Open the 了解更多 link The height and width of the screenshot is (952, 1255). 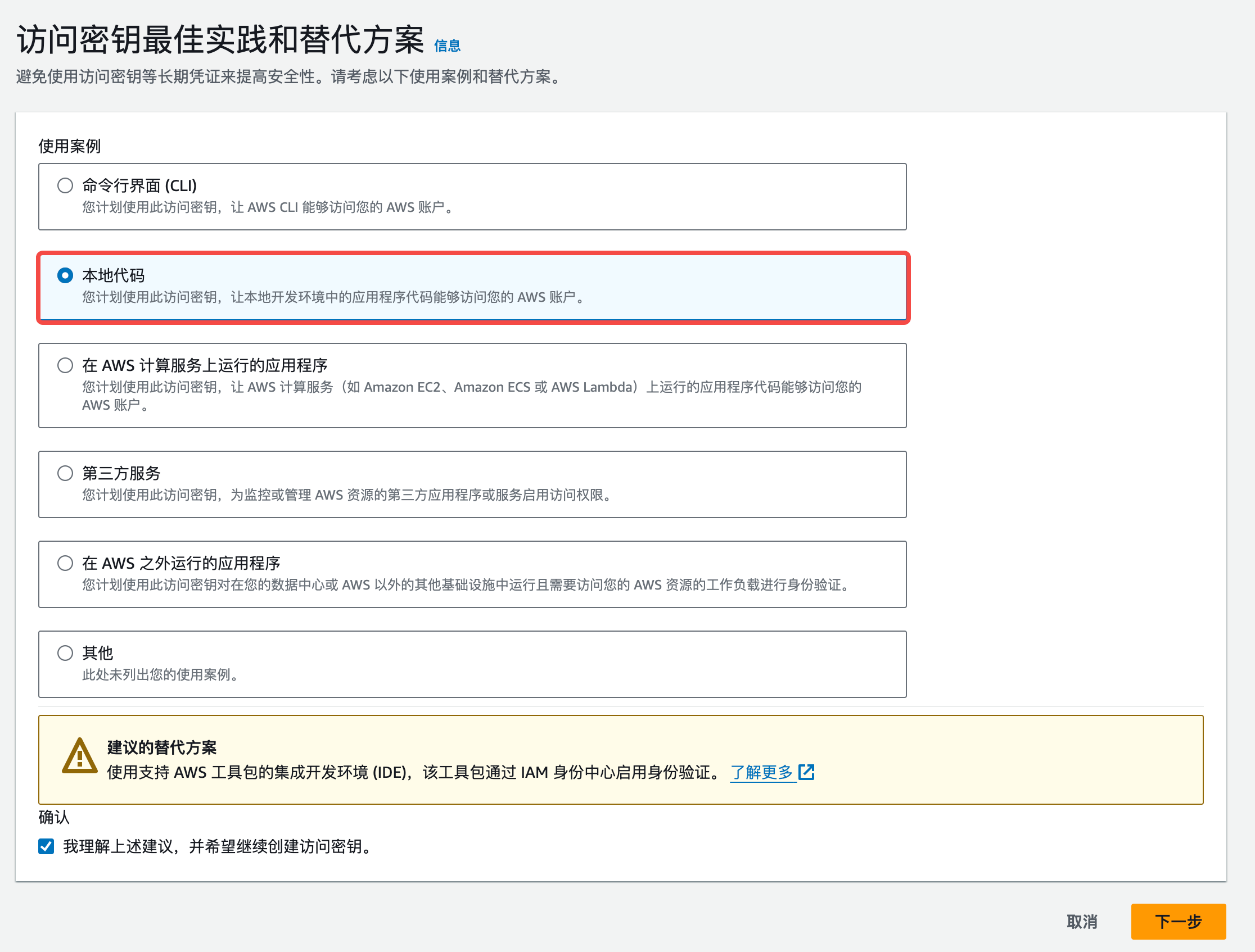762,772
